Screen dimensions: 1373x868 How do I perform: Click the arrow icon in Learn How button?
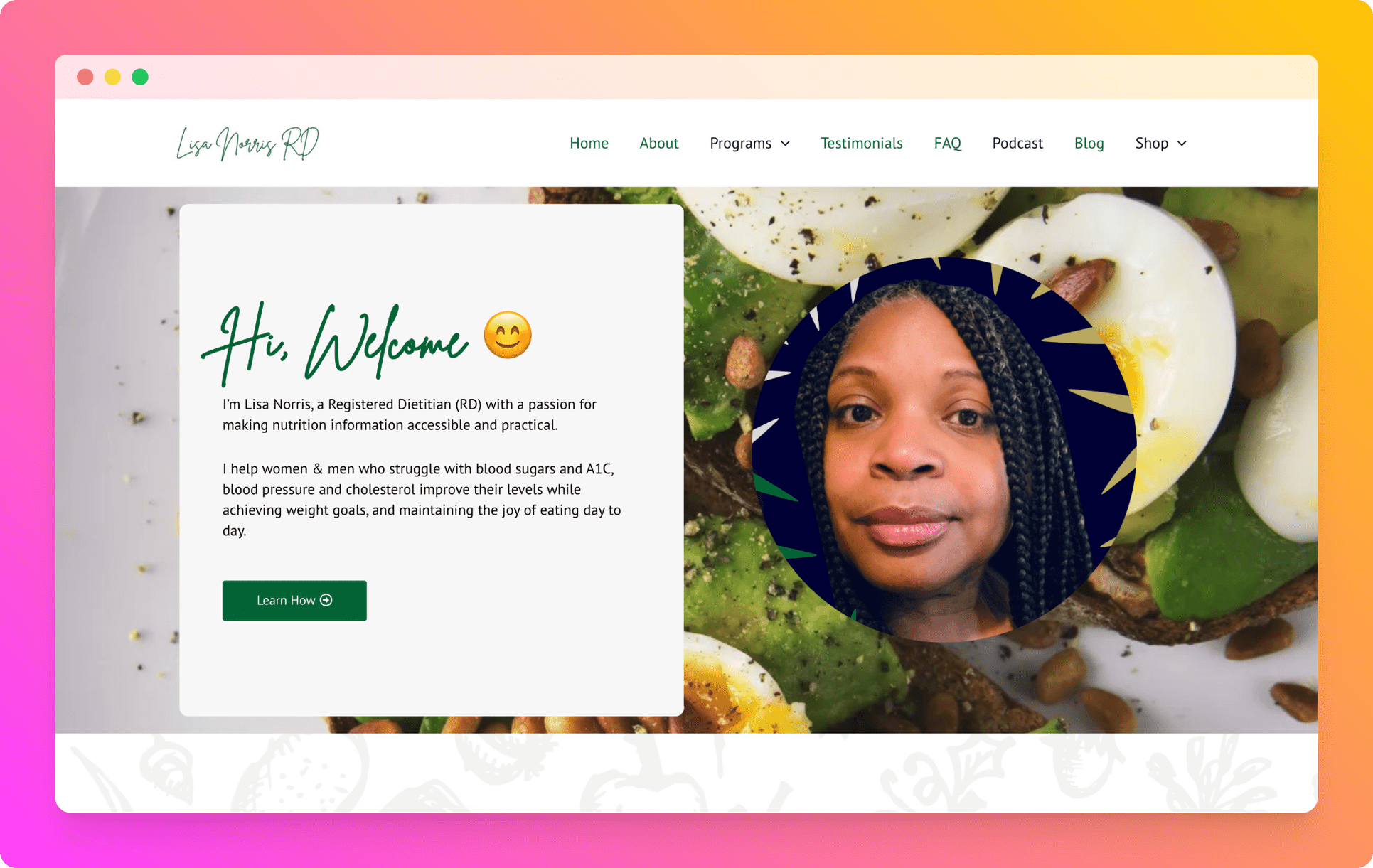coord(326,600)
